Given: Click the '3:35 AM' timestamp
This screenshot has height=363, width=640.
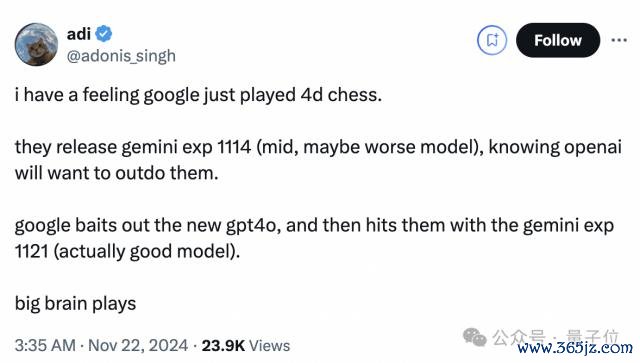Looking at the screenshot, I should (45, 345).
